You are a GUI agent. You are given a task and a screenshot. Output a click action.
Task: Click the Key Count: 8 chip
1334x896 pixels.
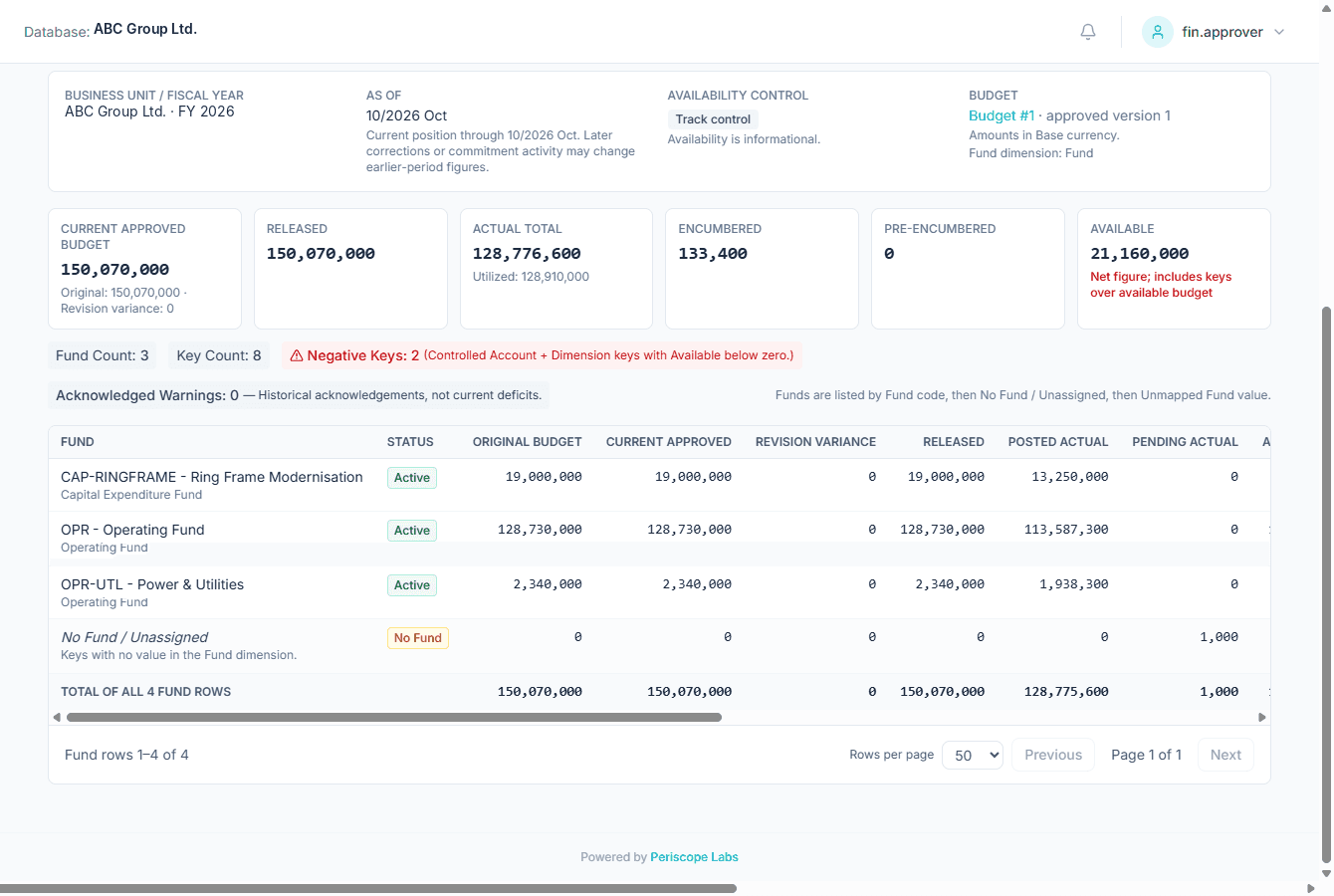click(219, 355)
